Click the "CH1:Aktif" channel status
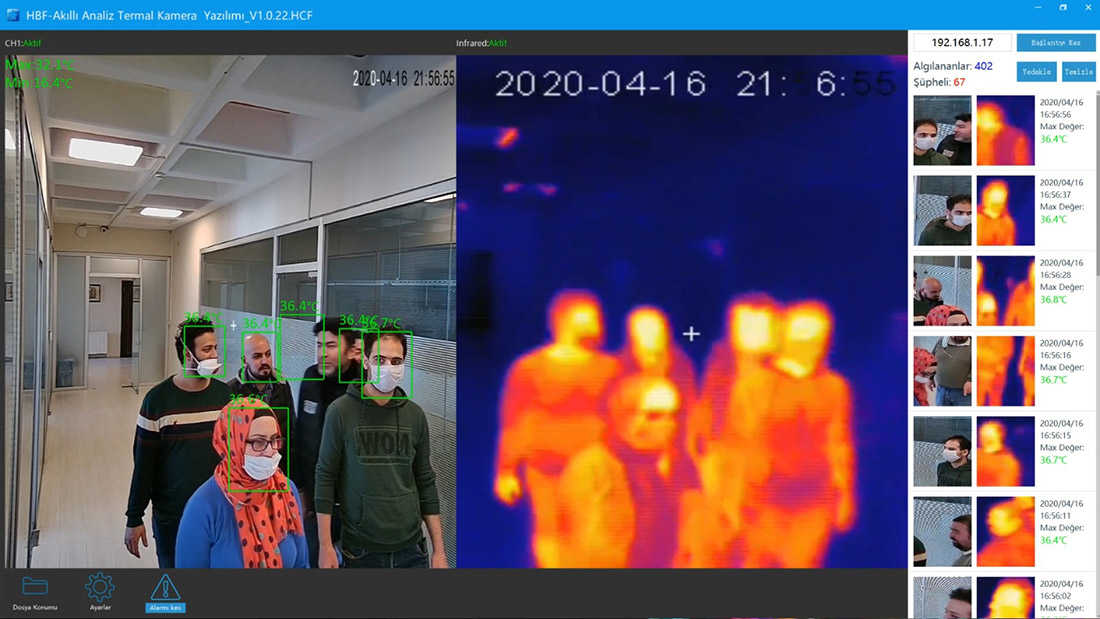This screenshot has height=619, width=1100. 22,44
